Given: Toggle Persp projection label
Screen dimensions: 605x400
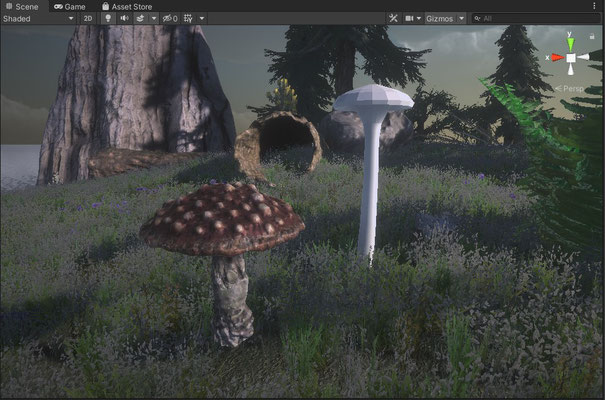Looking at the screenshot, I should tap(570, 89).
